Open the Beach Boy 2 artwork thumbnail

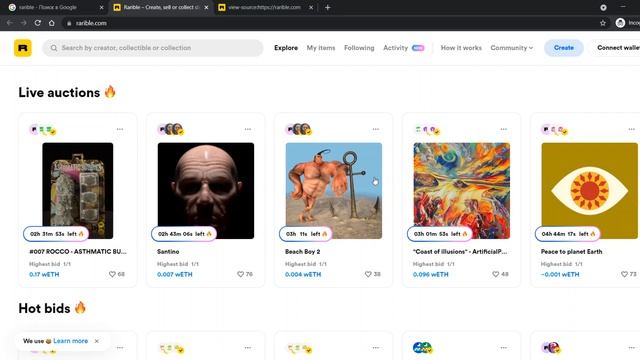[334, 191]
